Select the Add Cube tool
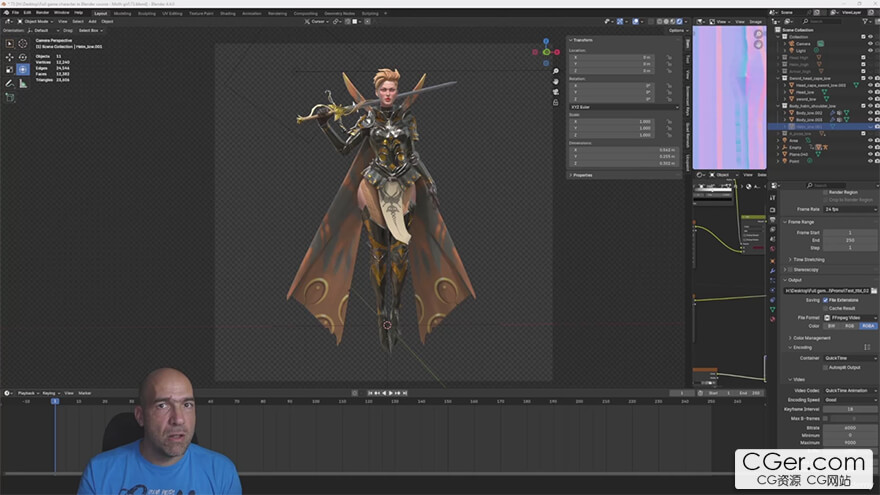Screen dimensions: 880x495 [x=10, y=98]
